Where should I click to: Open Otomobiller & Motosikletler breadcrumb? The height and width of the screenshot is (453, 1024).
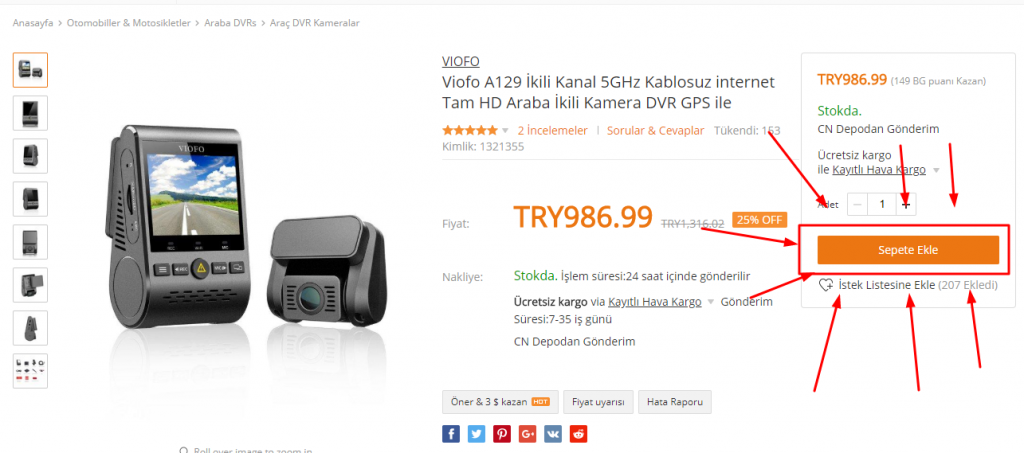click(x=129, y=23)
